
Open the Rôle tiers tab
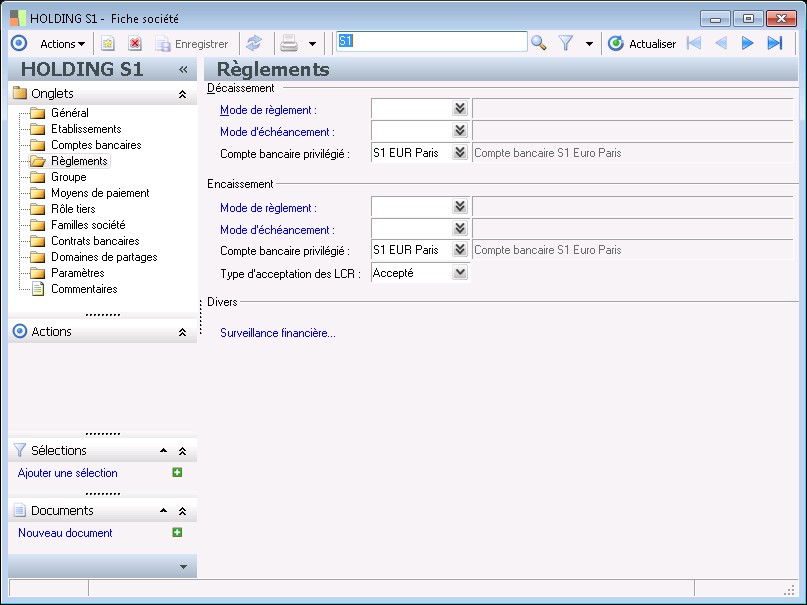pos(73,209)
